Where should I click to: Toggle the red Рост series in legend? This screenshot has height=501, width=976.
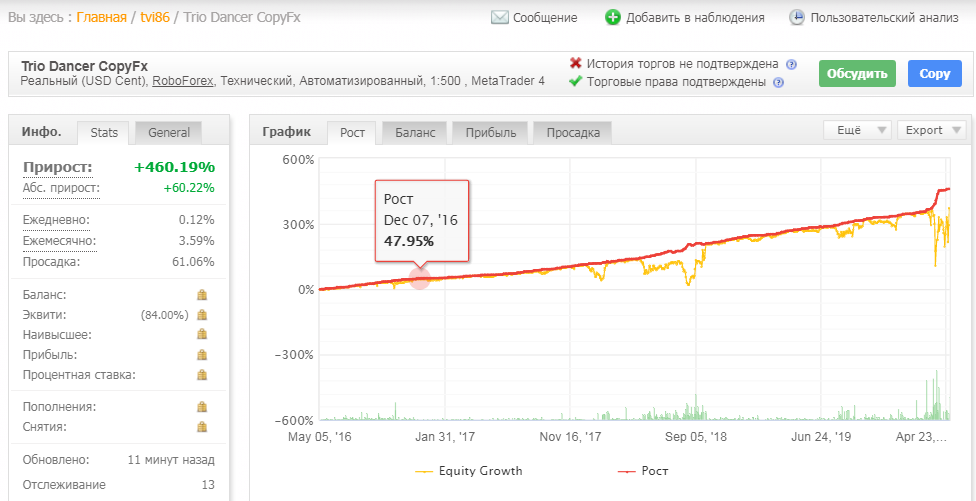[x=643, y=471]
